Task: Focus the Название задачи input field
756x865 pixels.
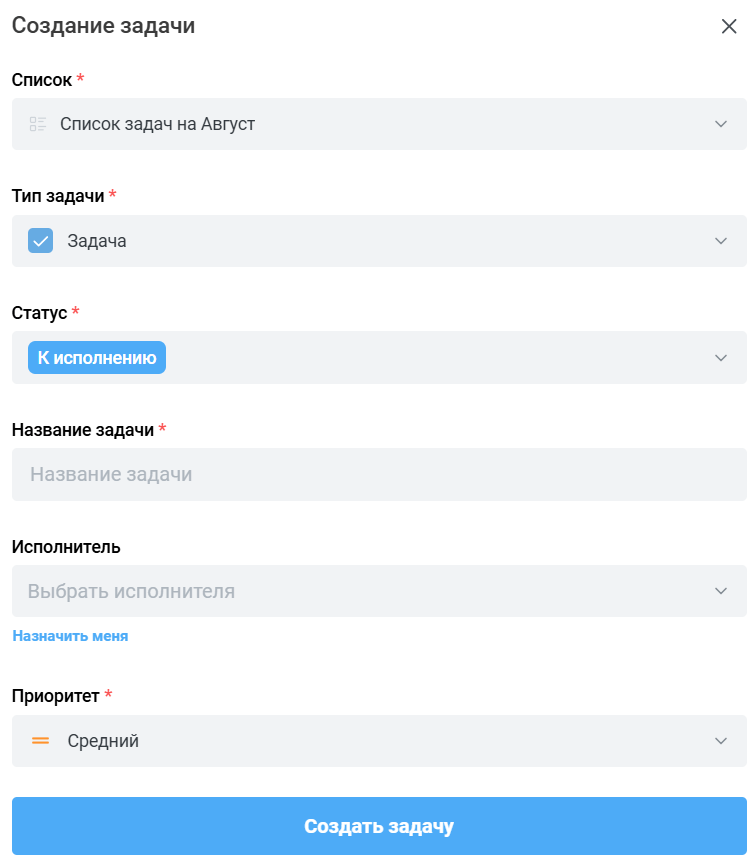Action: point(379,474)
